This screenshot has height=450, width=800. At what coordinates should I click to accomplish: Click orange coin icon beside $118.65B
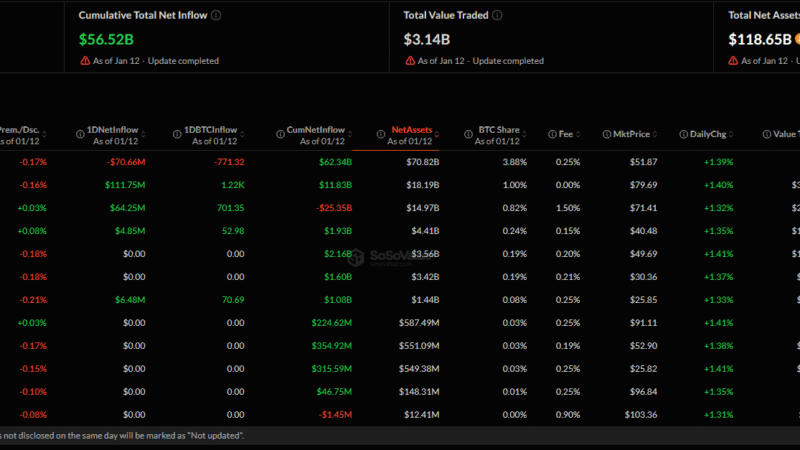click(x=798, y=40)
